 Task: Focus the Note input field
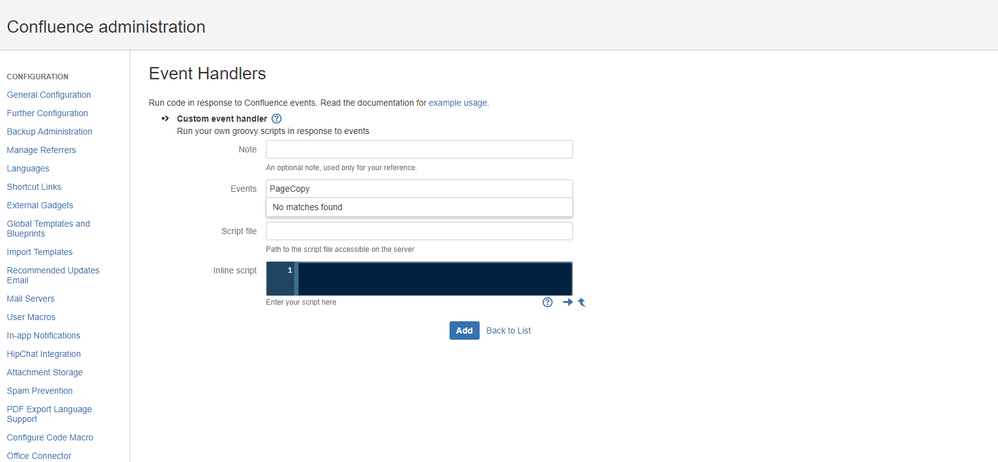tap(419, 150)
